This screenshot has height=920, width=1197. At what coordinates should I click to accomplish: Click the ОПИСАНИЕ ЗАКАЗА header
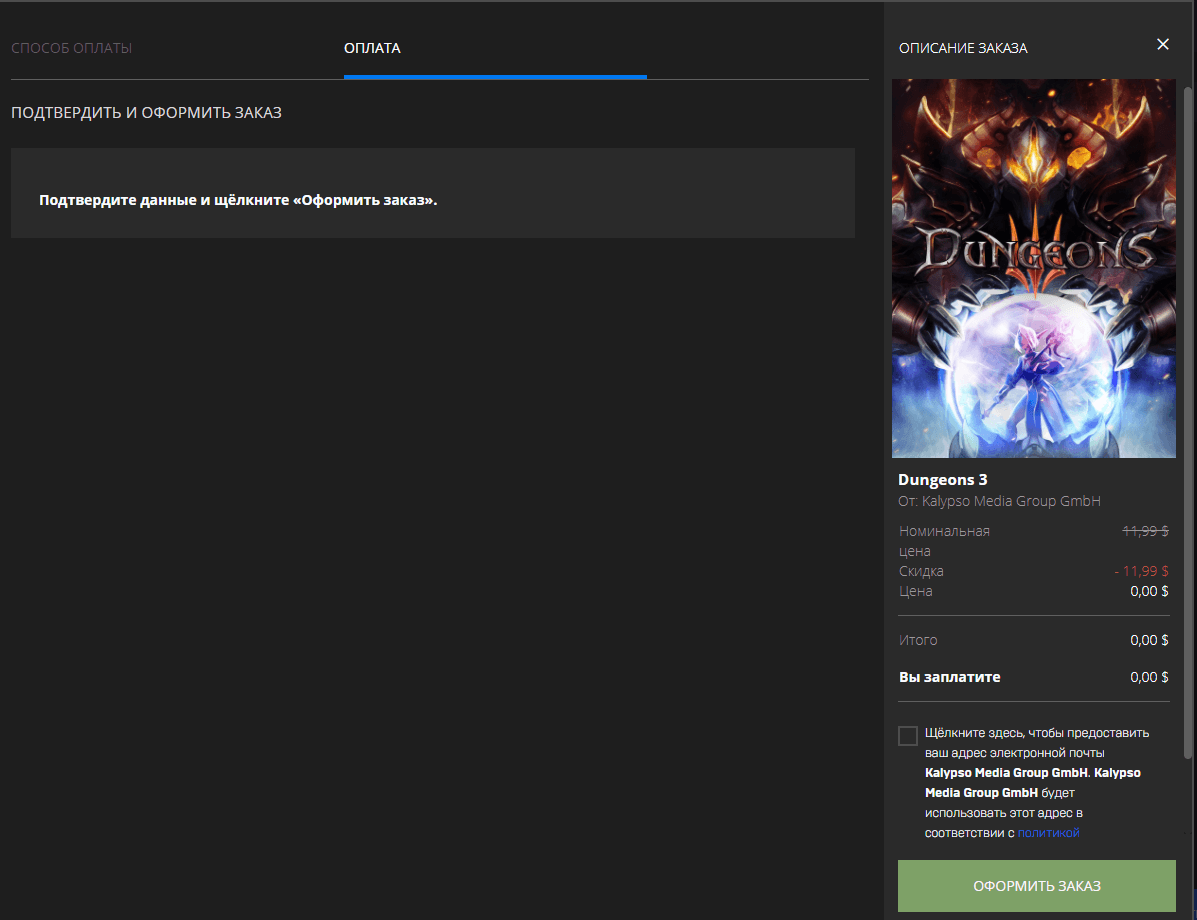963,47
